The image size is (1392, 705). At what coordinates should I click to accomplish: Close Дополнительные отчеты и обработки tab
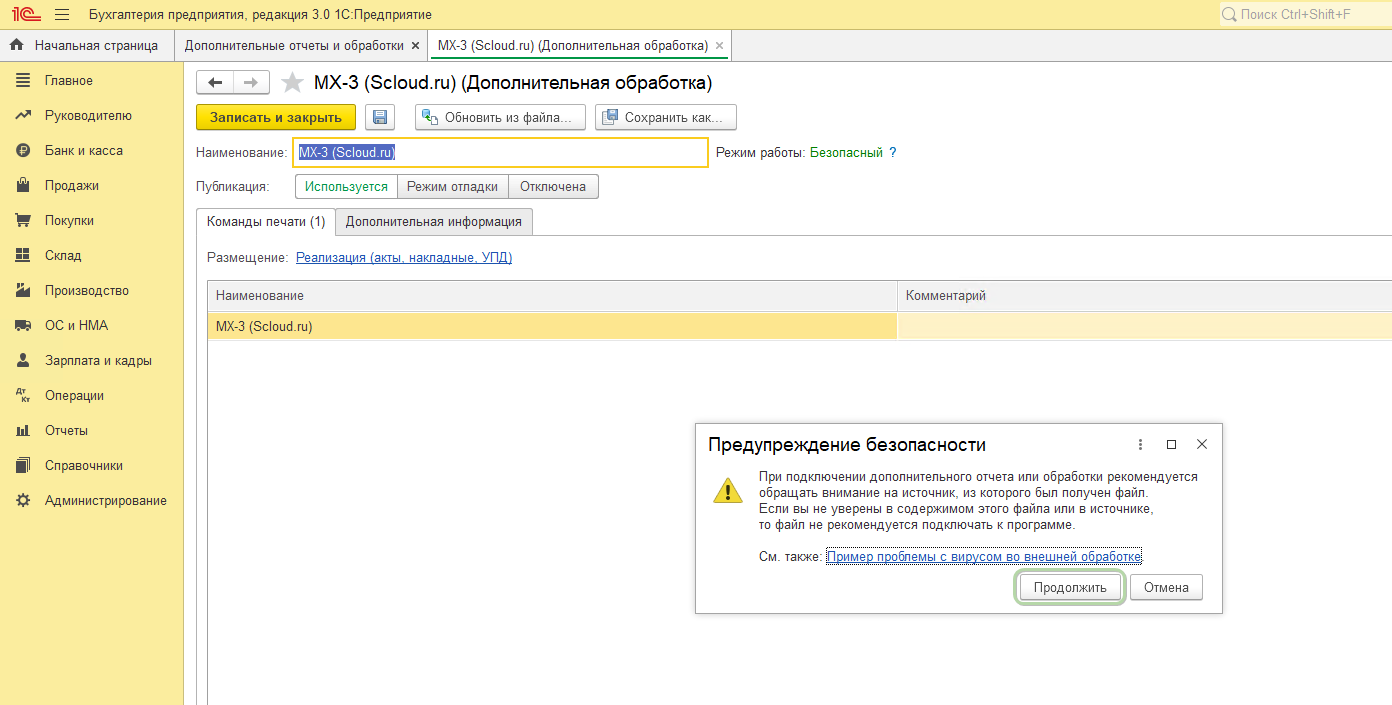point(416,46)
